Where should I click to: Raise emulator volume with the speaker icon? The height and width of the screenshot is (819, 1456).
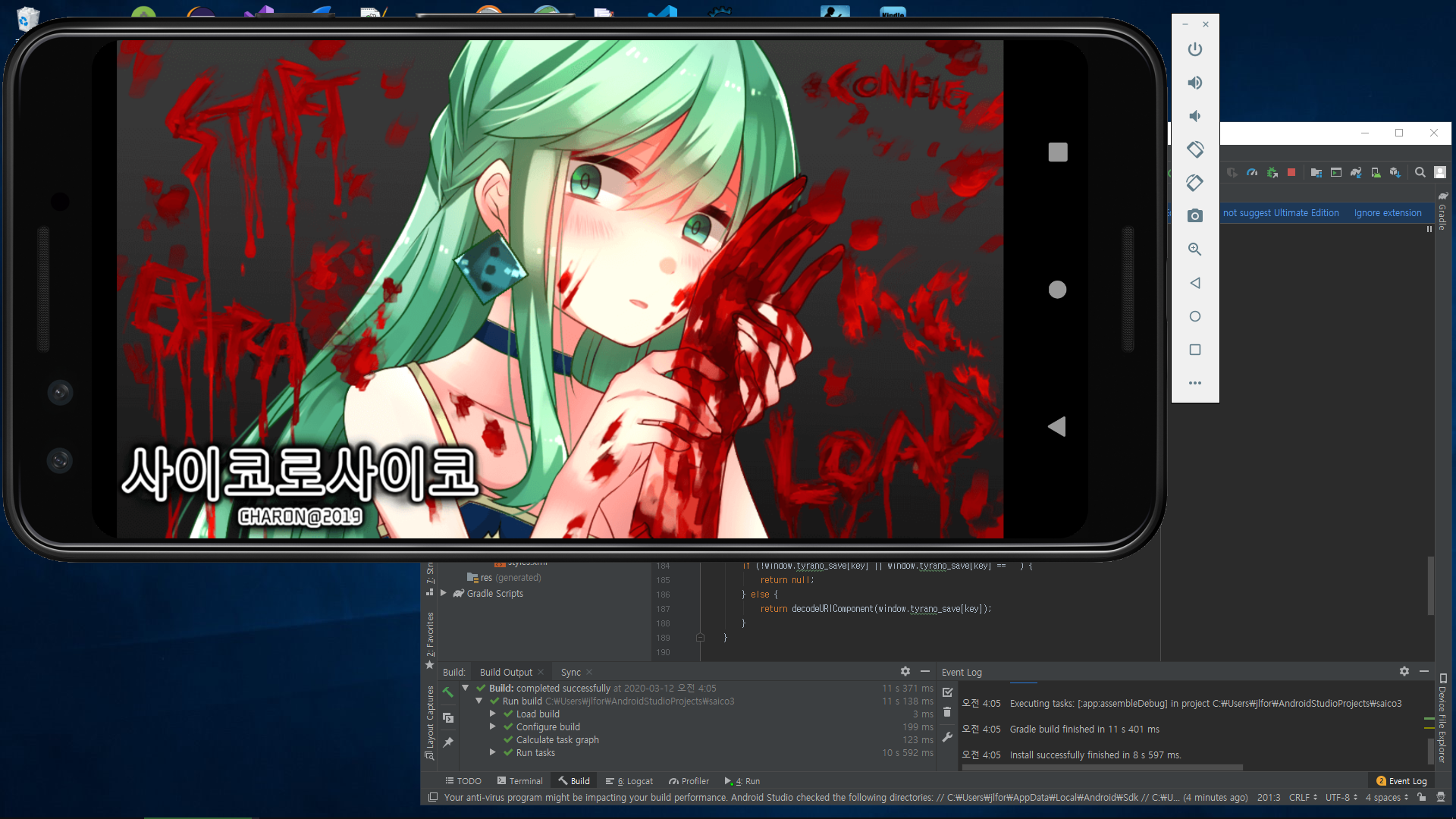click(x=1195, y=83)
